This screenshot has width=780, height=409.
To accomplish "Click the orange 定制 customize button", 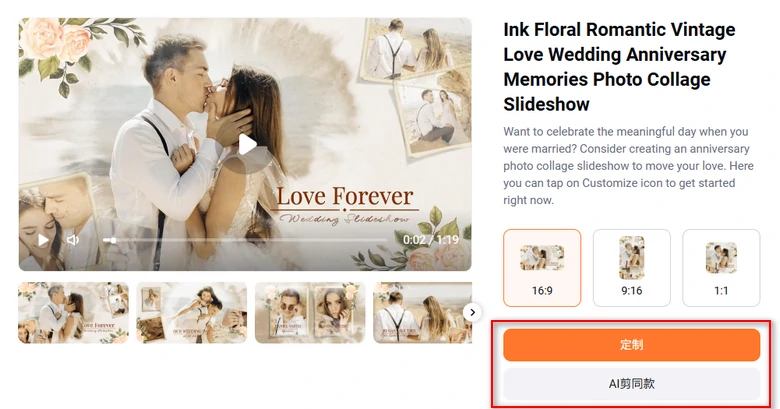I will pos(631,344).
